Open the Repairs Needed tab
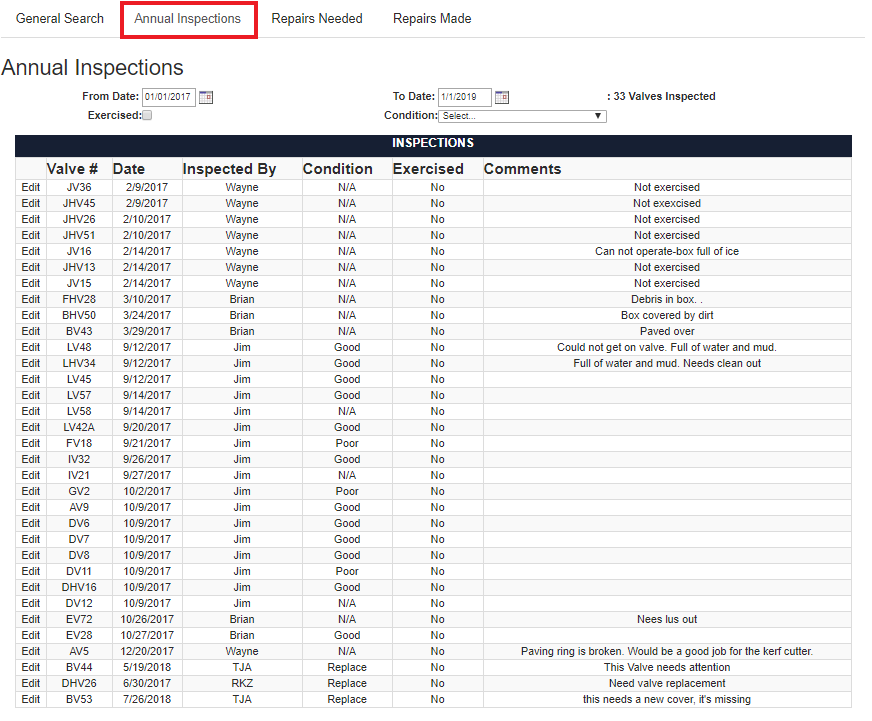The width and height of the screenshot is (872, 721). coord(317,18)
